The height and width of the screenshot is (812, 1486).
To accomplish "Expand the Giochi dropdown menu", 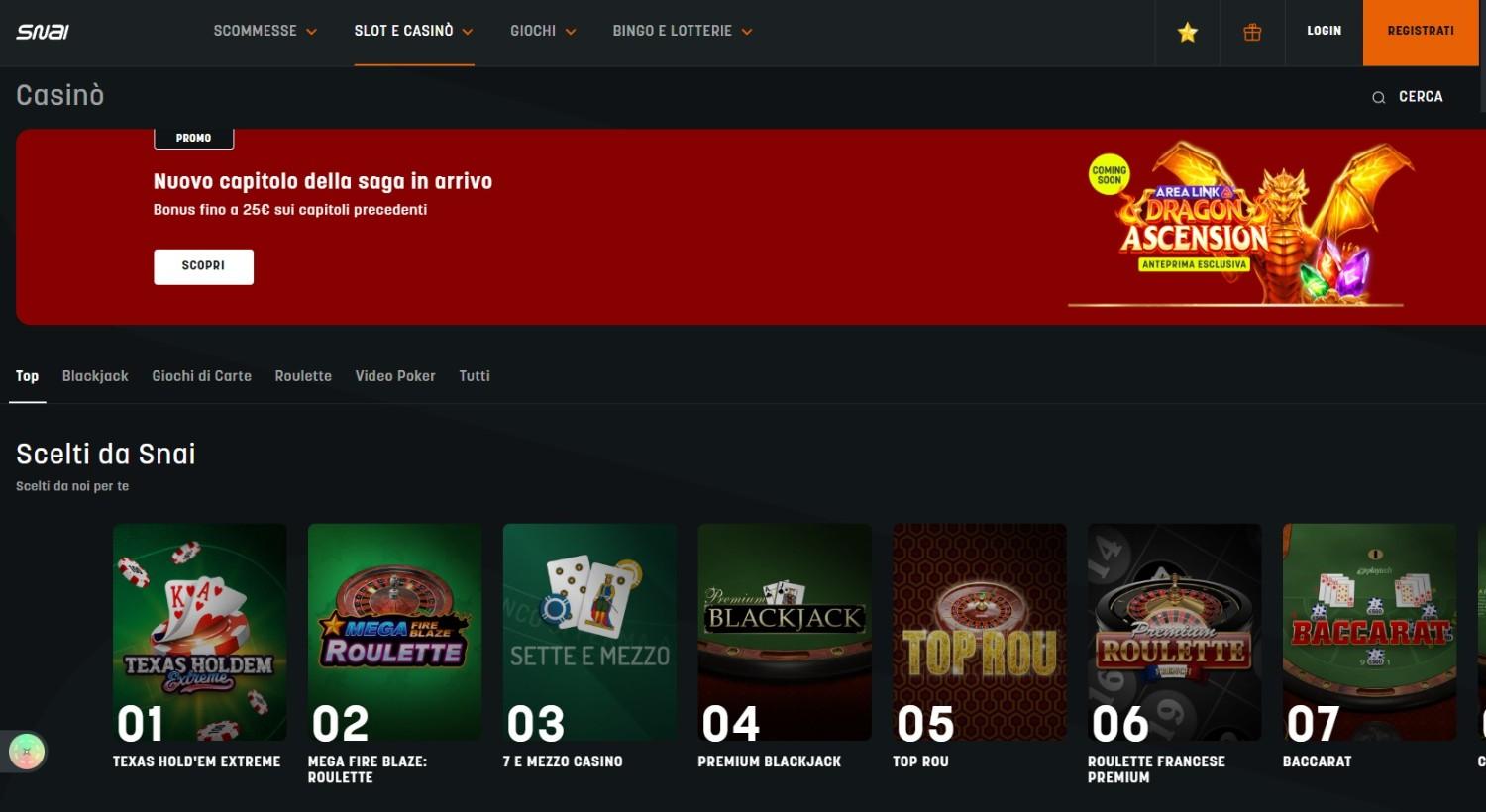I will coord(542,32).
